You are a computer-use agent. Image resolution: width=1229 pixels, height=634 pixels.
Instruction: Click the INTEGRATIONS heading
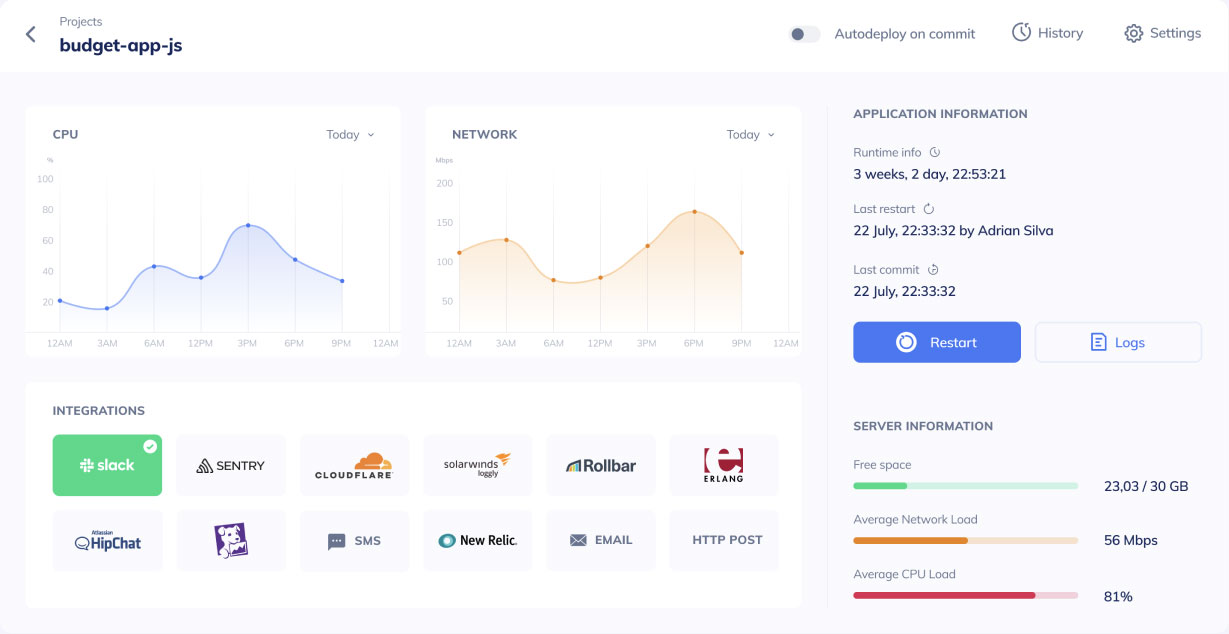99,411
